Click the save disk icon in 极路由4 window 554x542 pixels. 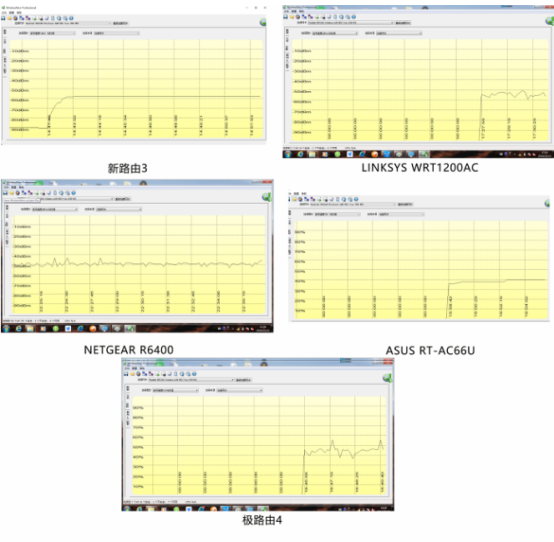click(126, 374)
